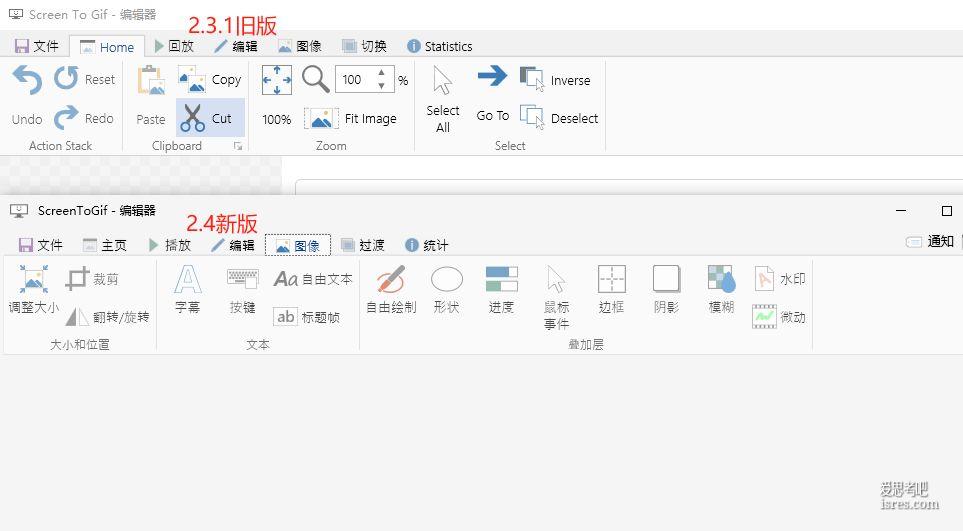
Task: Click the Reset action icon
Action: pyautogui.click(x=66, y=79)
